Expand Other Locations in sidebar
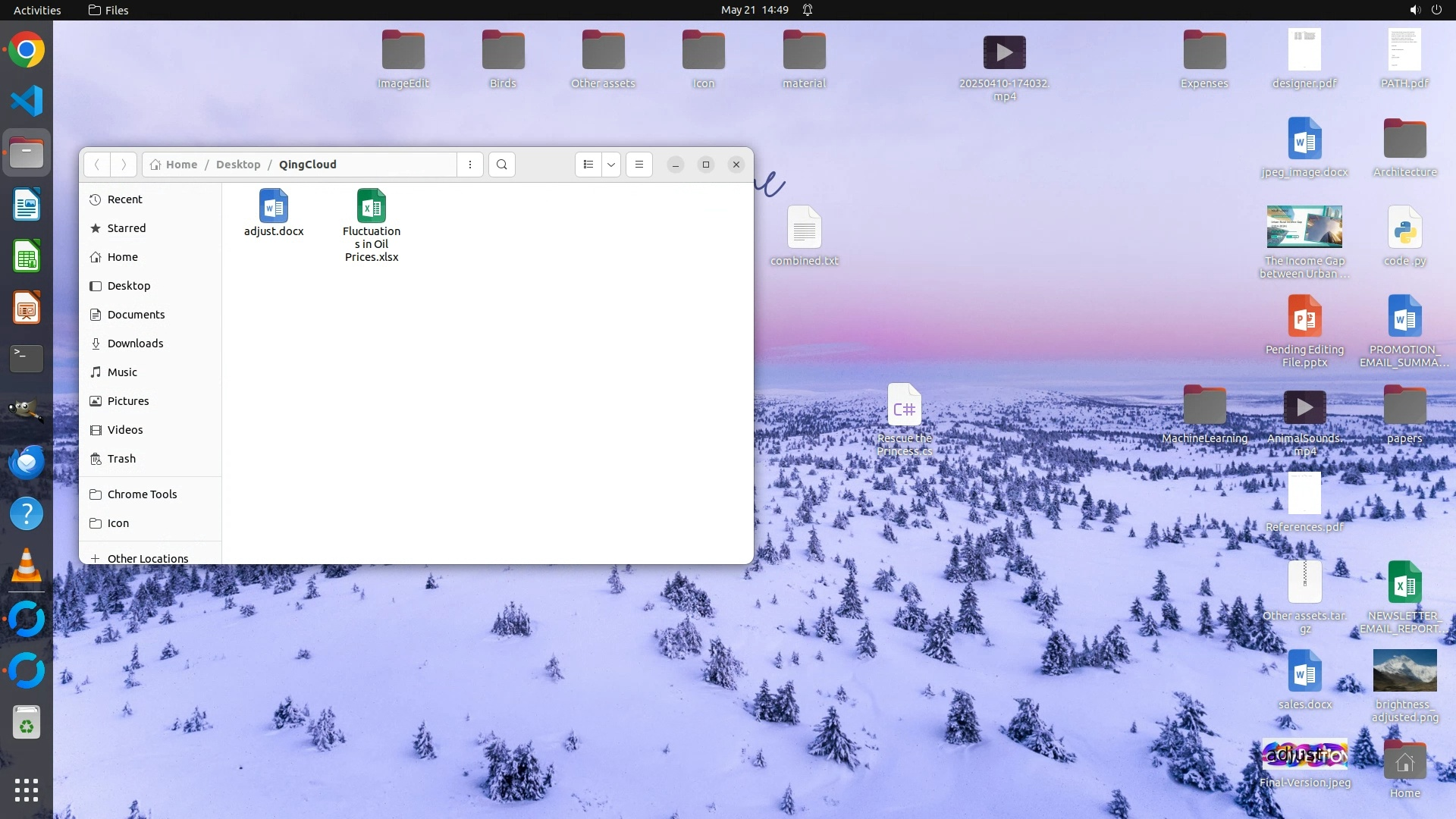Screen dimensions: 1456x819 point(147,558)
